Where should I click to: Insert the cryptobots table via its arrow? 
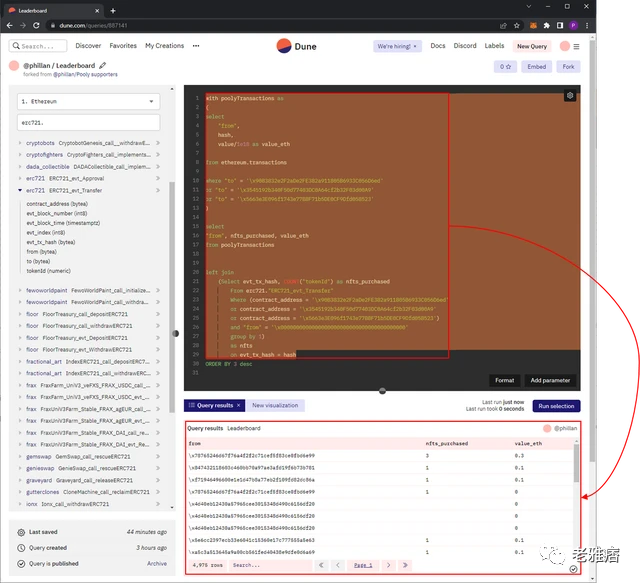point(158,143)
